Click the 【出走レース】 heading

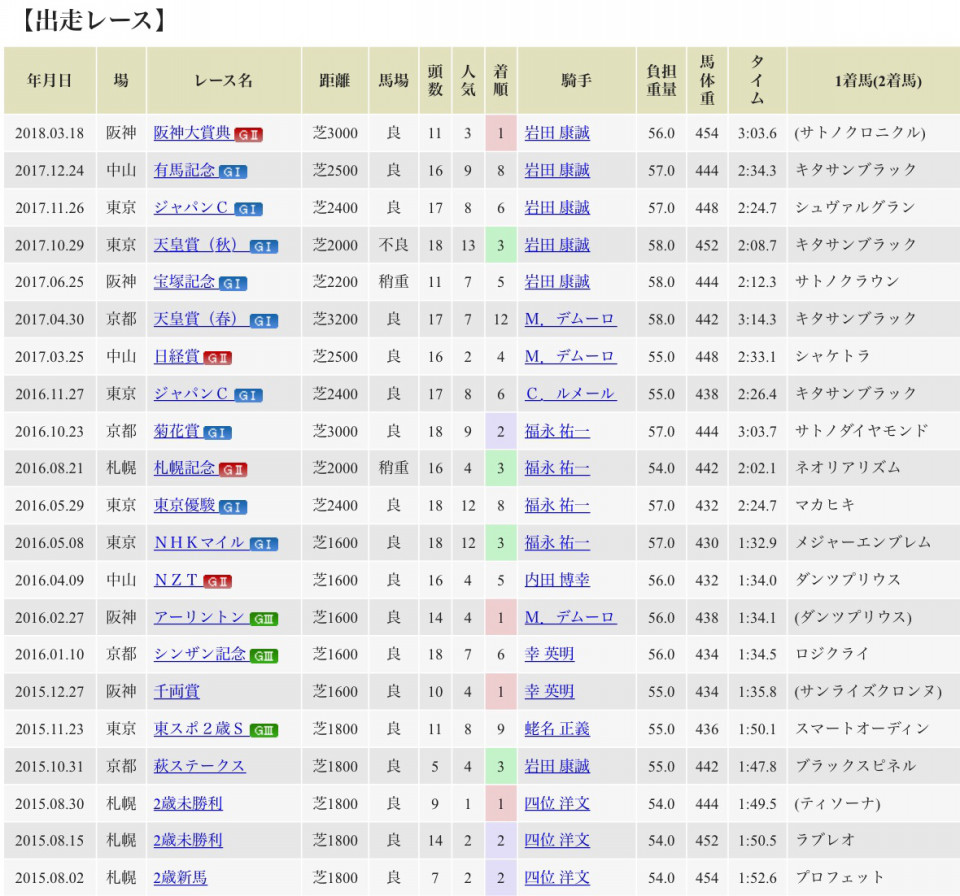click(x=94, y=20)
